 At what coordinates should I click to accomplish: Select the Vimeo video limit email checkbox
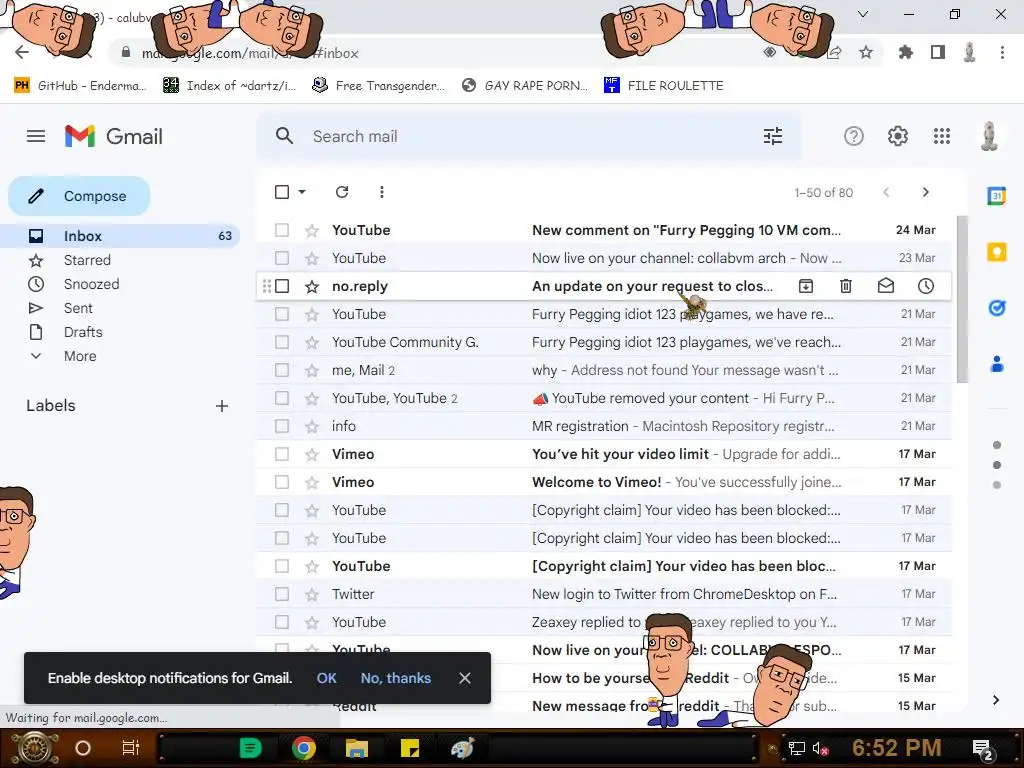(282, 454)
